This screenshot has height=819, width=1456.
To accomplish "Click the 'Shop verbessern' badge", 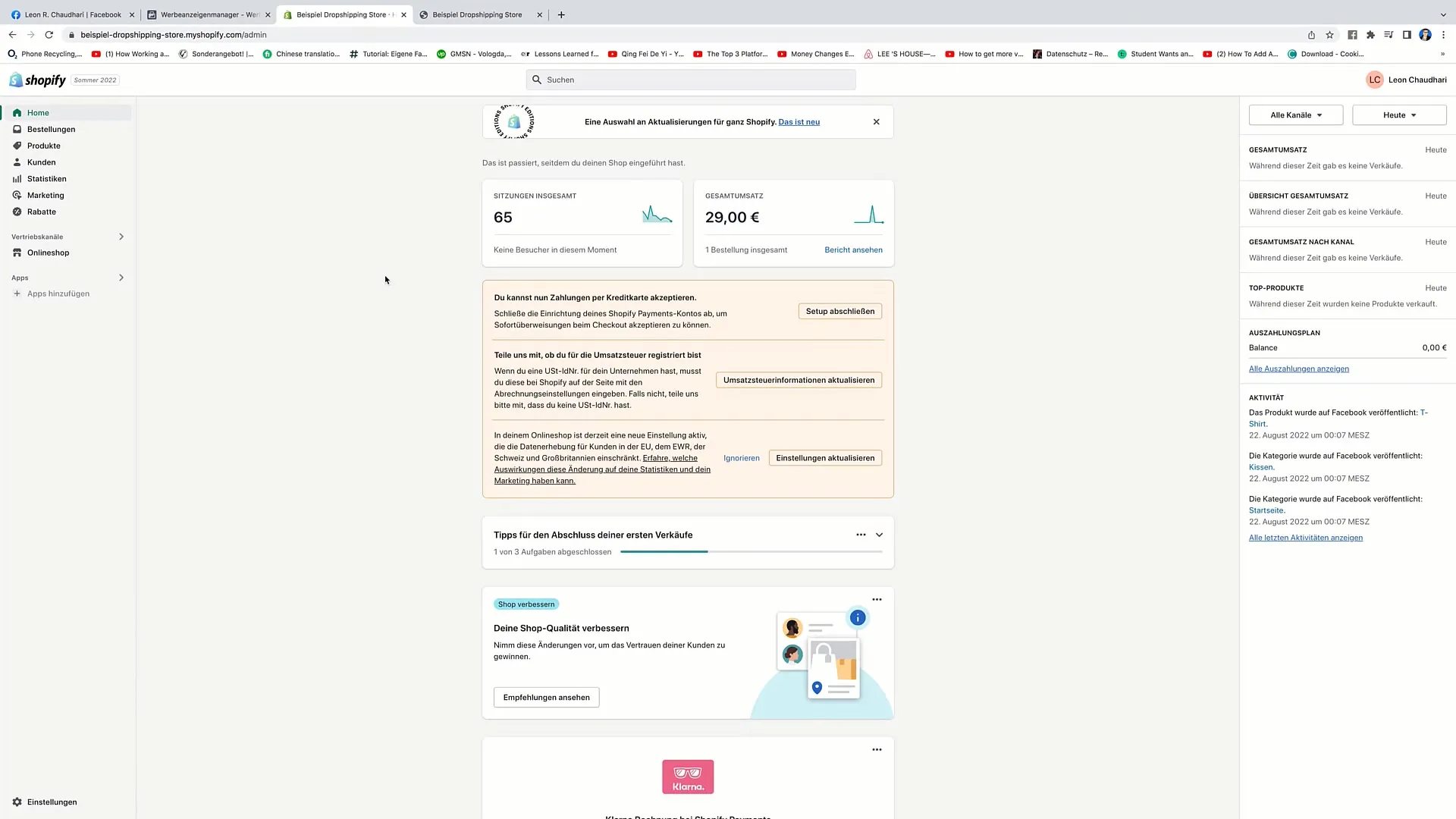I will click(526, 604).
